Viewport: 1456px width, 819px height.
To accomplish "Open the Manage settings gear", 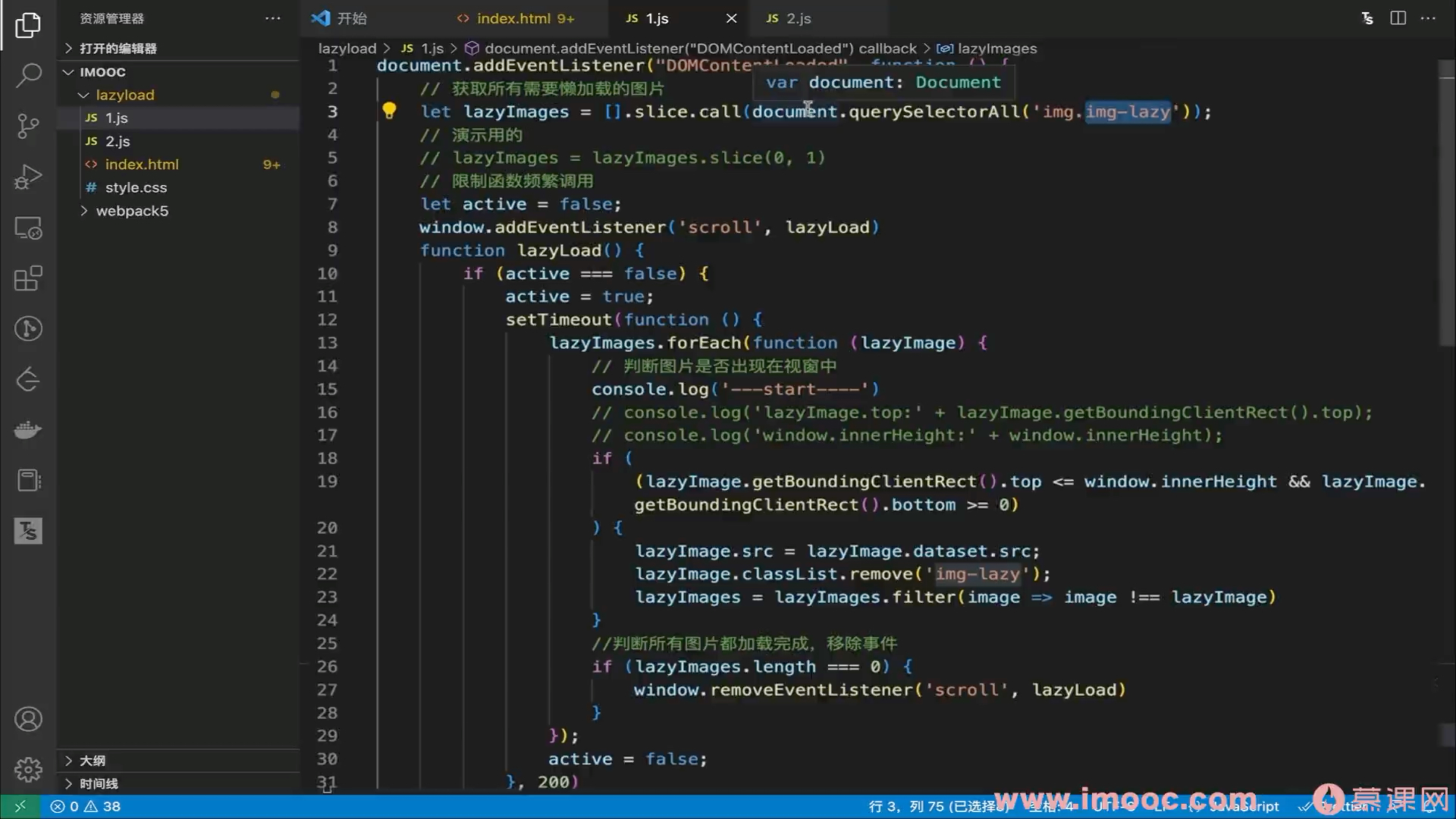I will (28, 770).
